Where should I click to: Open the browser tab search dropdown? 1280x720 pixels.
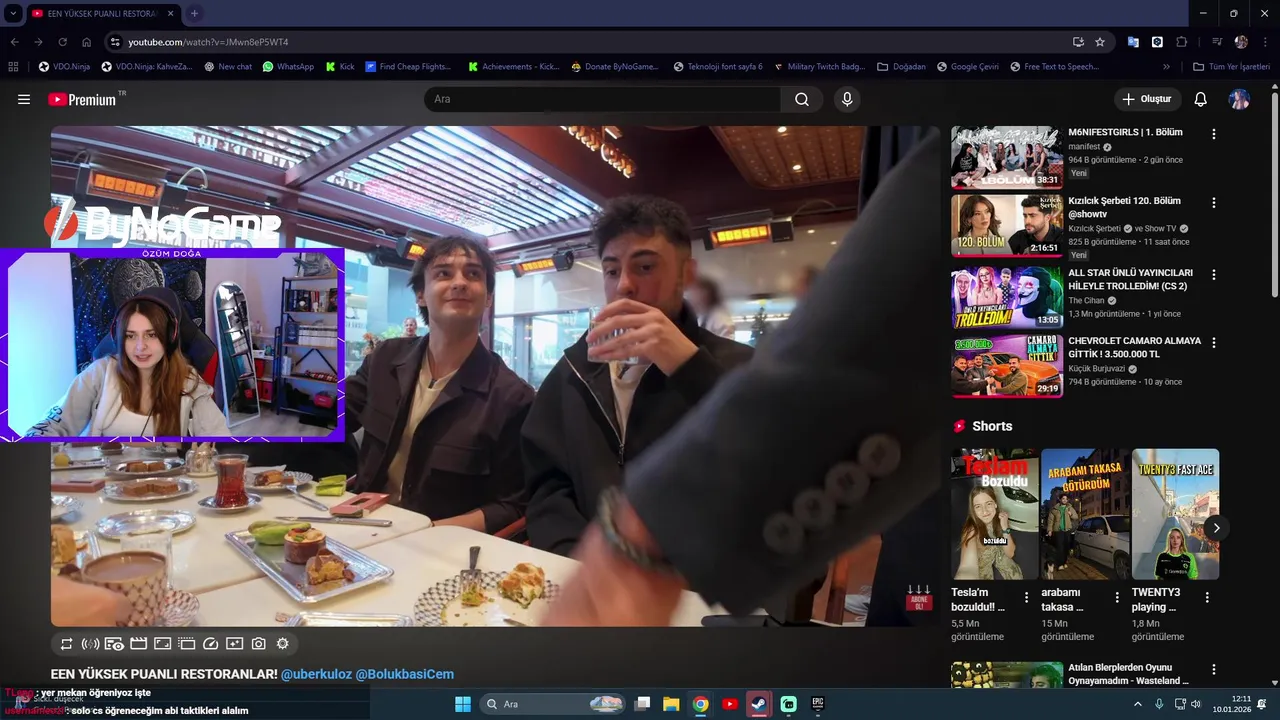click(13, 13)
